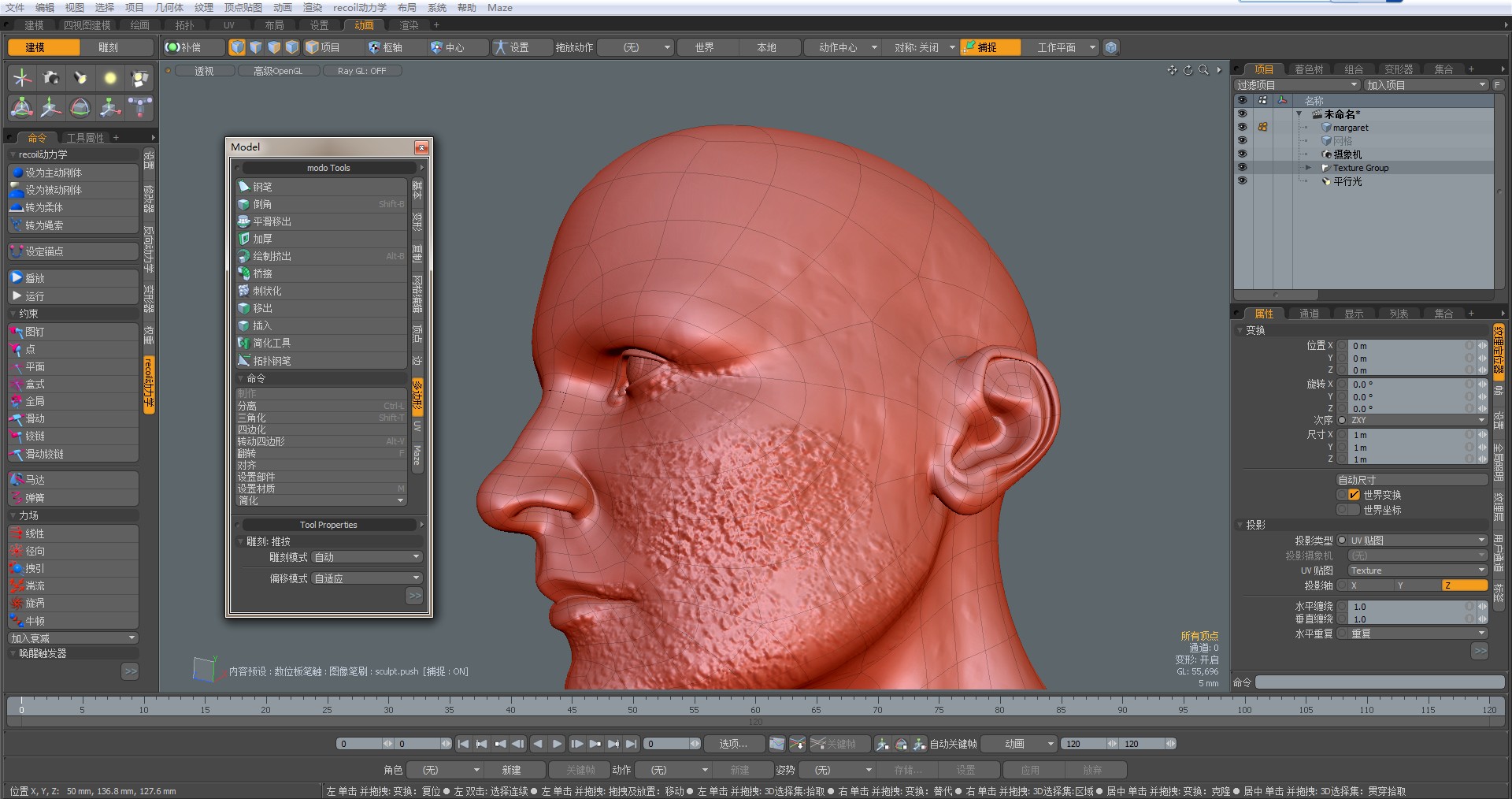This screenshot has width=1512, height=799.
Task: Open the 雕刻模式 dropdown
Action: (367, 557)
